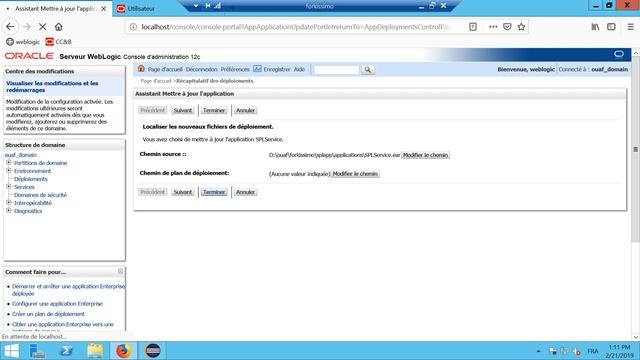Viewport: 640px width, 360px height.
Task: Open Aide in the console toolbar
Action: [299, 69]
